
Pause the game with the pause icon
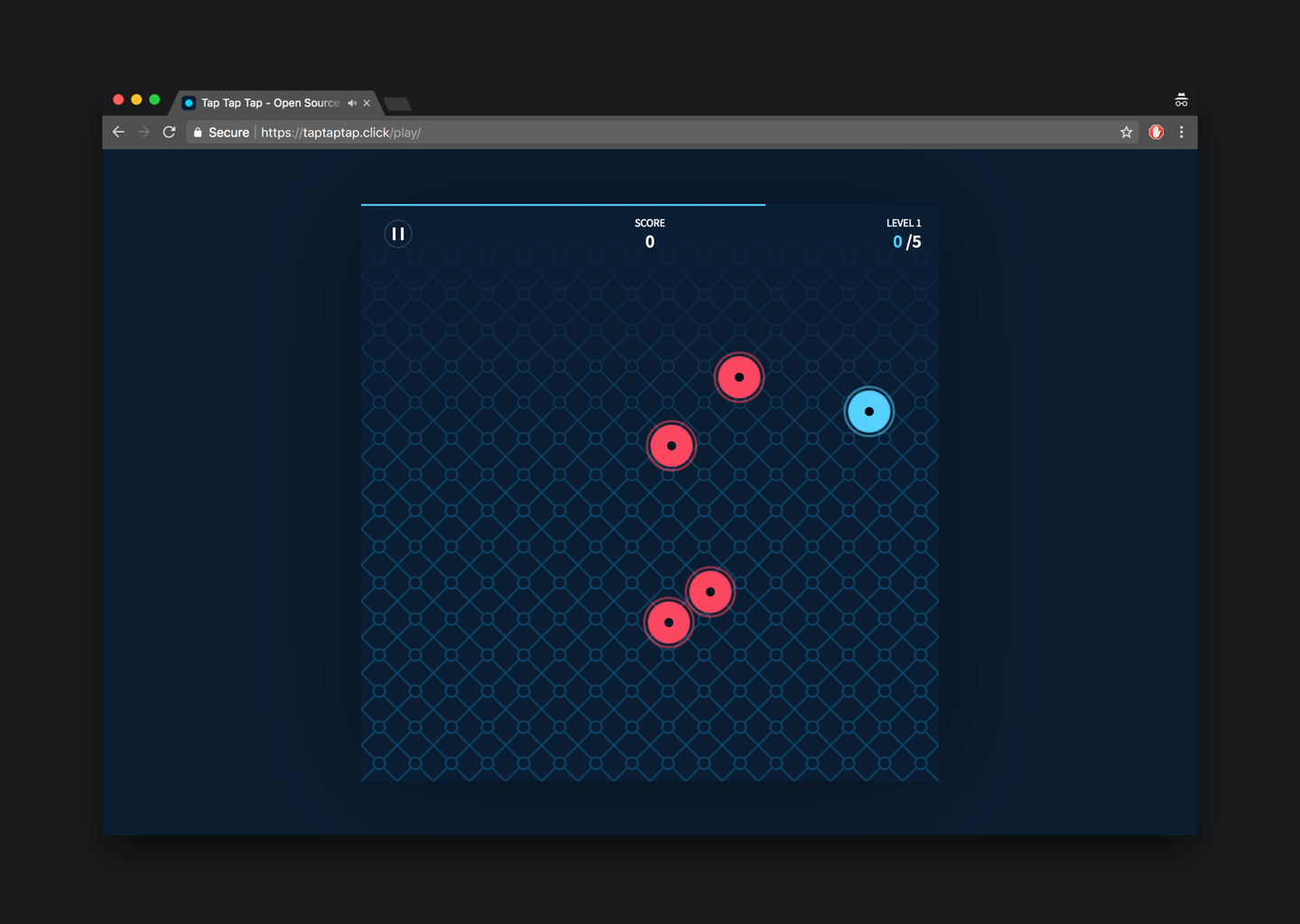pos(397,234)
